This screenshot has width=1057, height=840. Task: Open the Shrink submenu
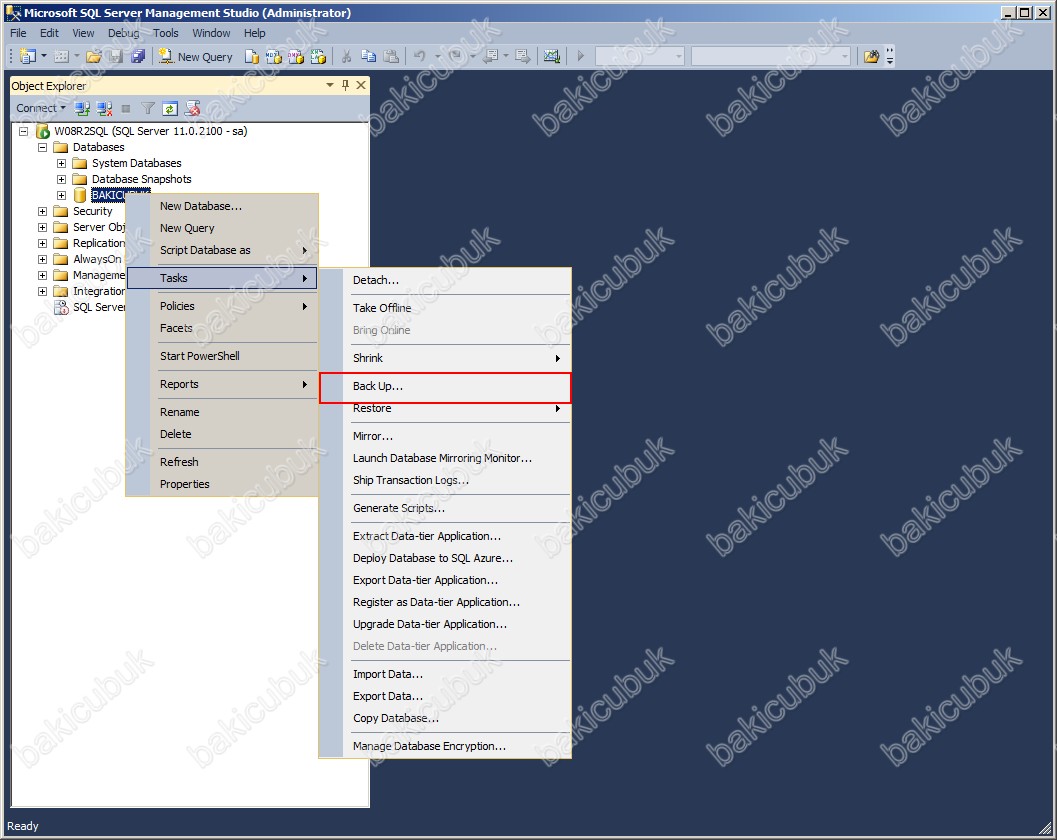click(445, 358)
